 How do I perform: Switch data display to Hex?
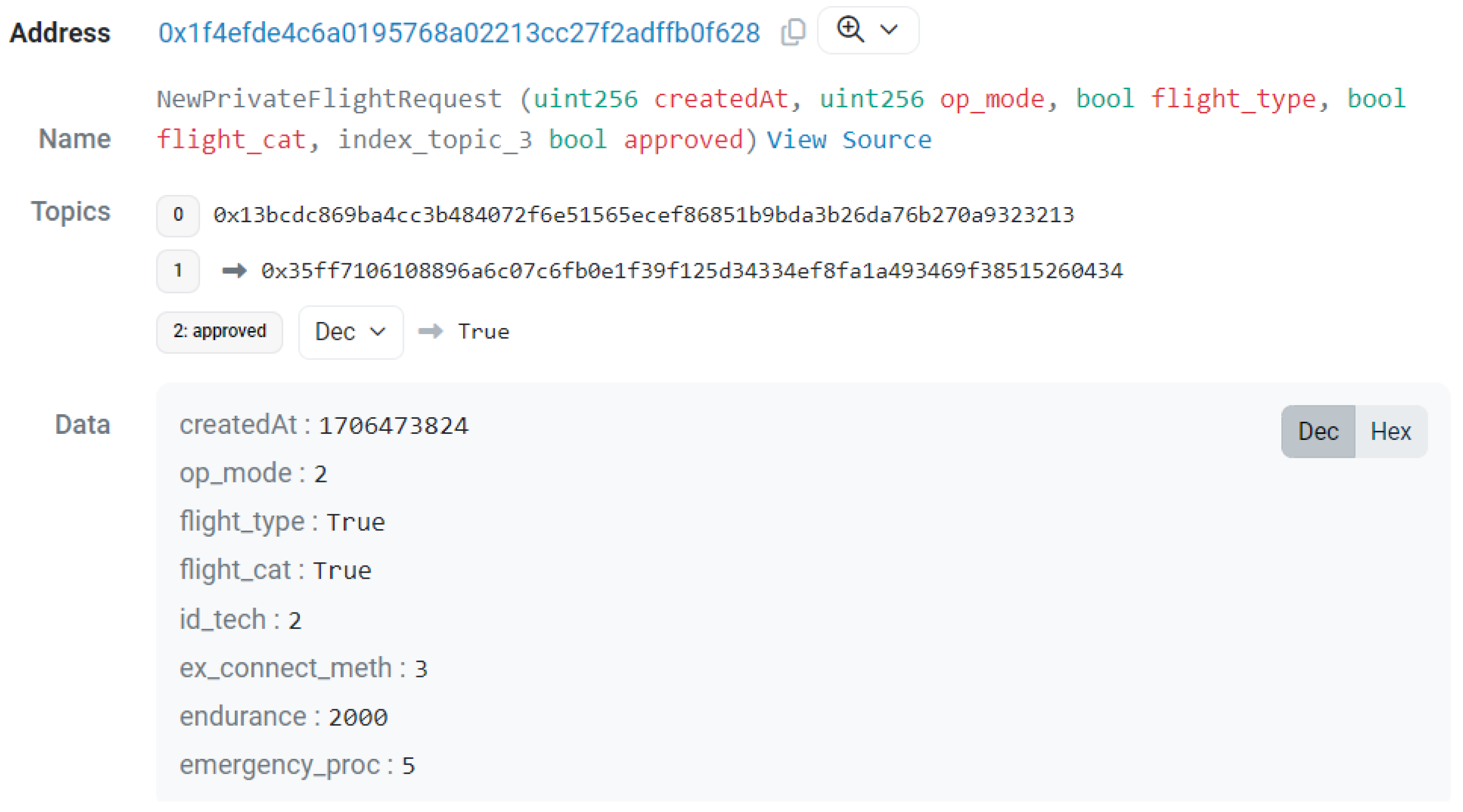pos(1390,431)
